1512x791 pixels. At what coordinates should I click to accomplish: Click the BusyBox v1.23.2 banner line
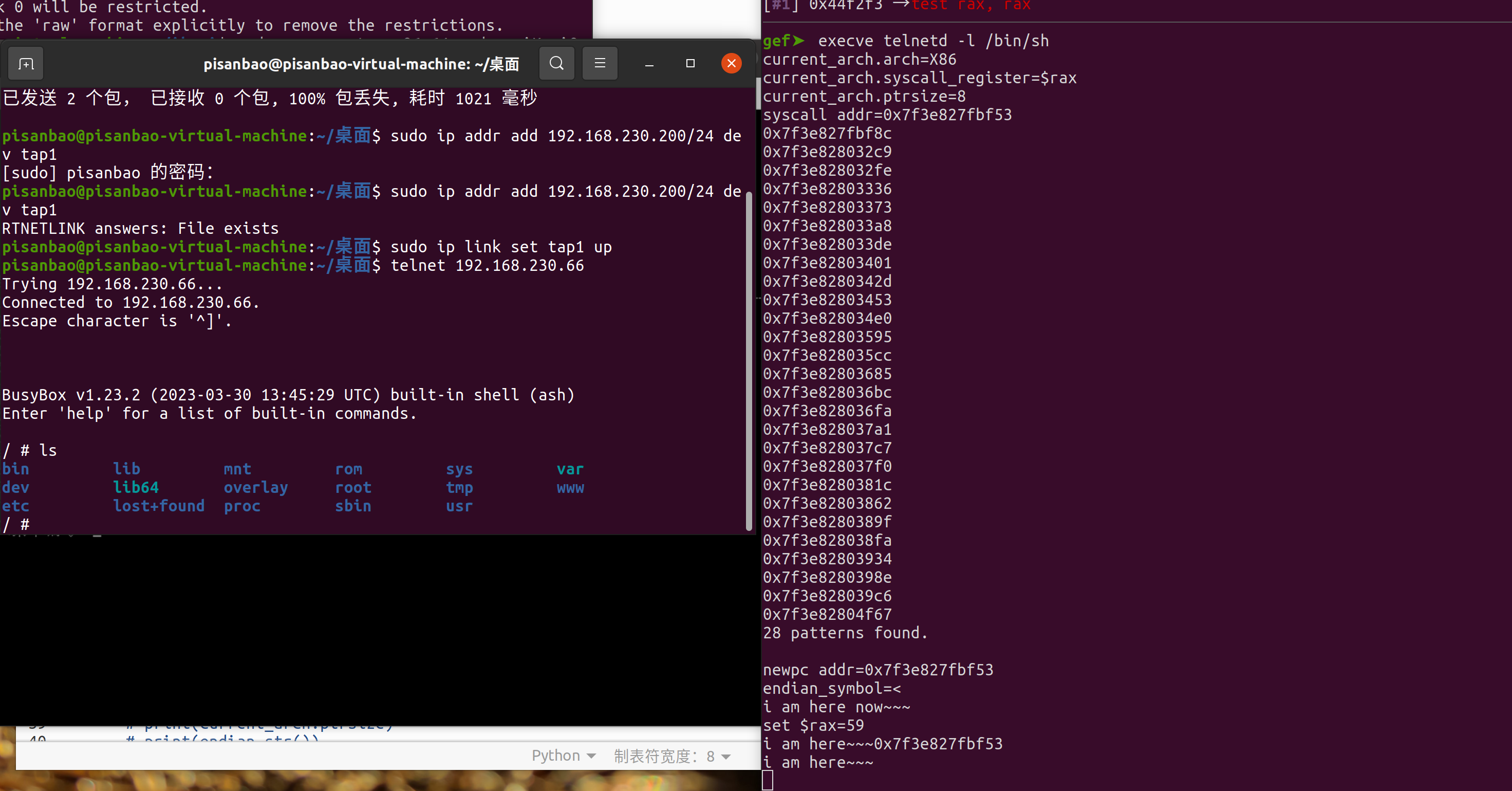click(288, 395)
